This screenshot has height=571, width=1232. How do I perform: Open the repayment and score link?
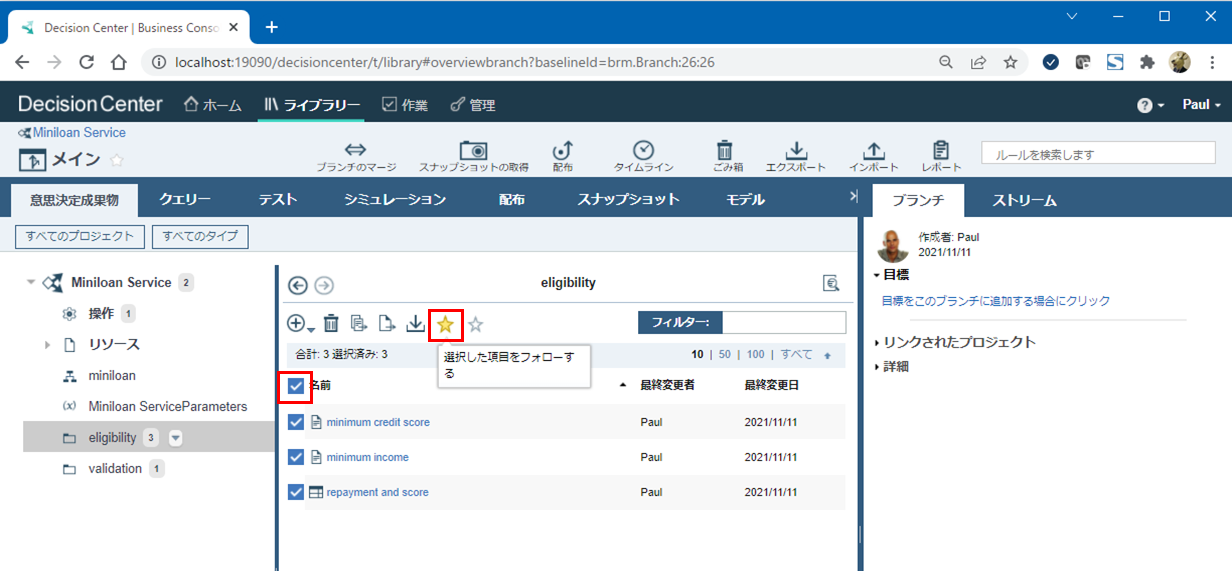(x=377, y=492)
